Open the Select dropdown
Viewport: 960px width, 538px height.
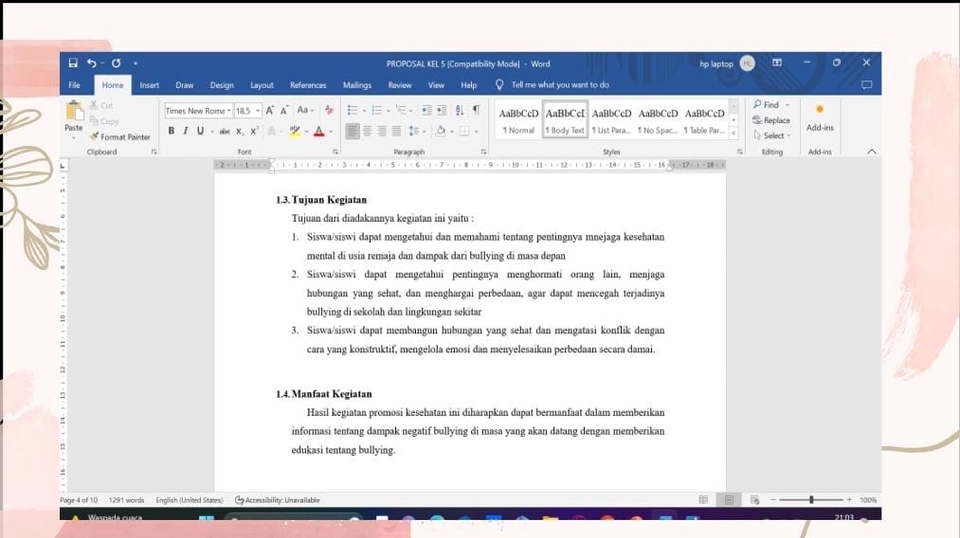tap(772, 135)
